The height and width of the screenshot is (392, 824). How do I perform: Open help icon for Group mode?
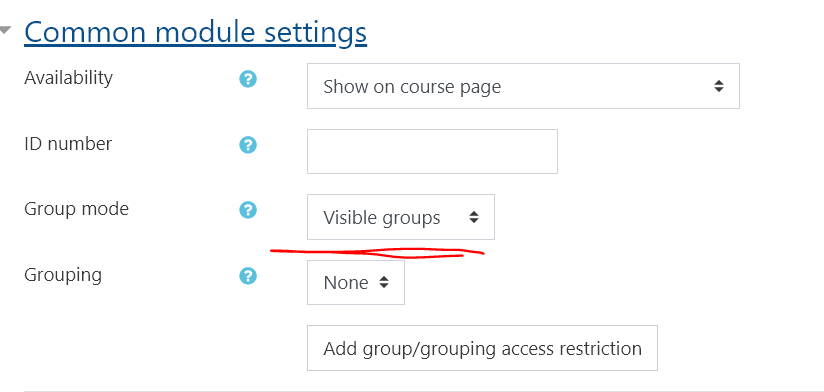pos(248,210)
